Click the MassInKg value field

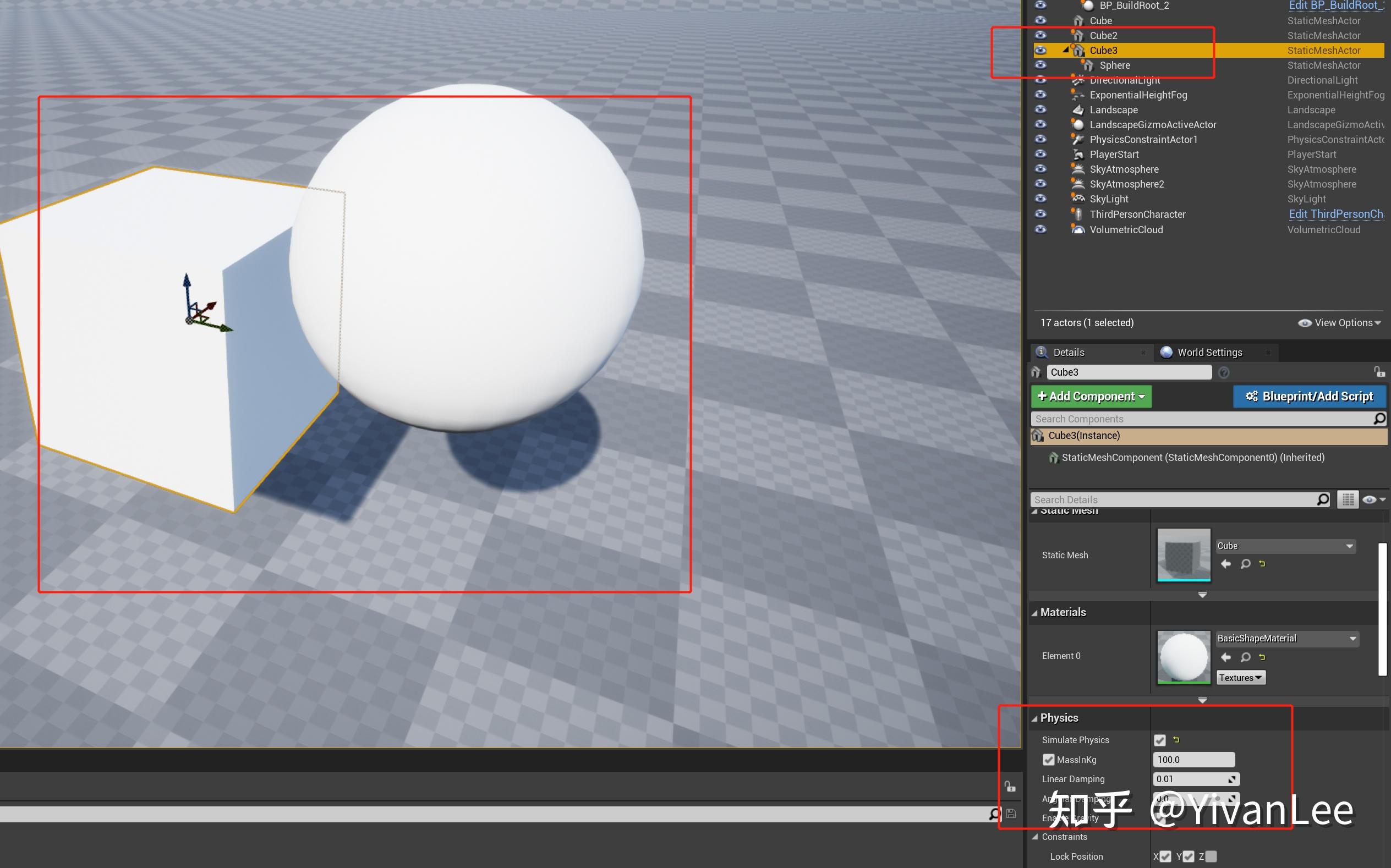point(1193,760)
